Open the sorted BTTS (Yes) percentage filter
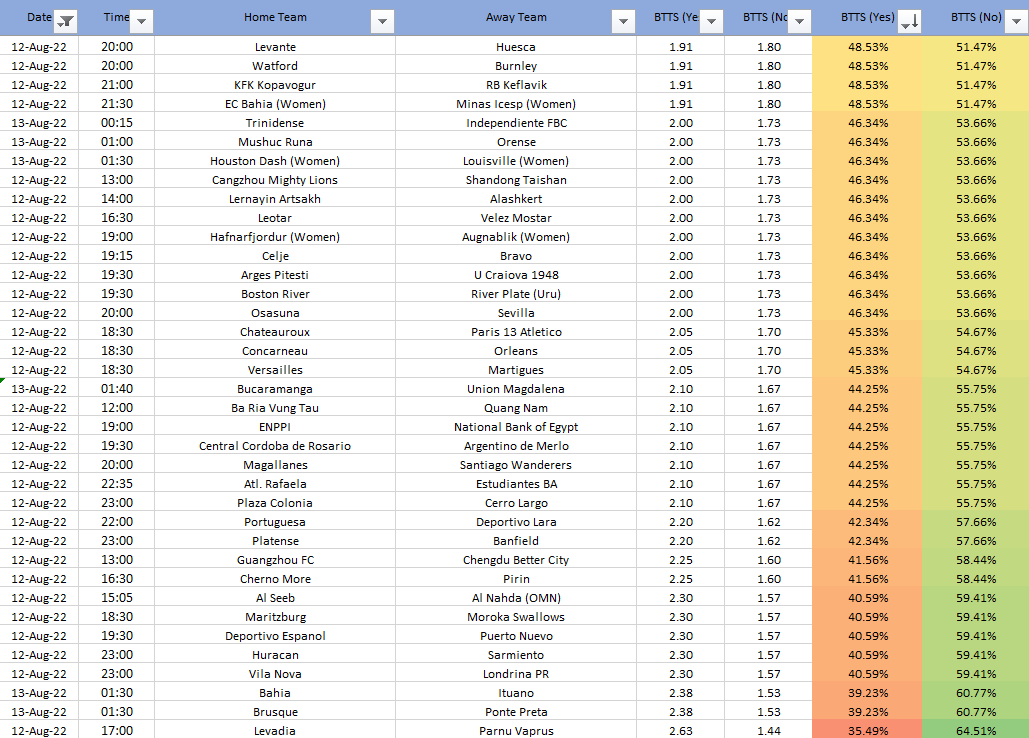The width and height of the screenshot is (1029, 738). pos(909,22)
